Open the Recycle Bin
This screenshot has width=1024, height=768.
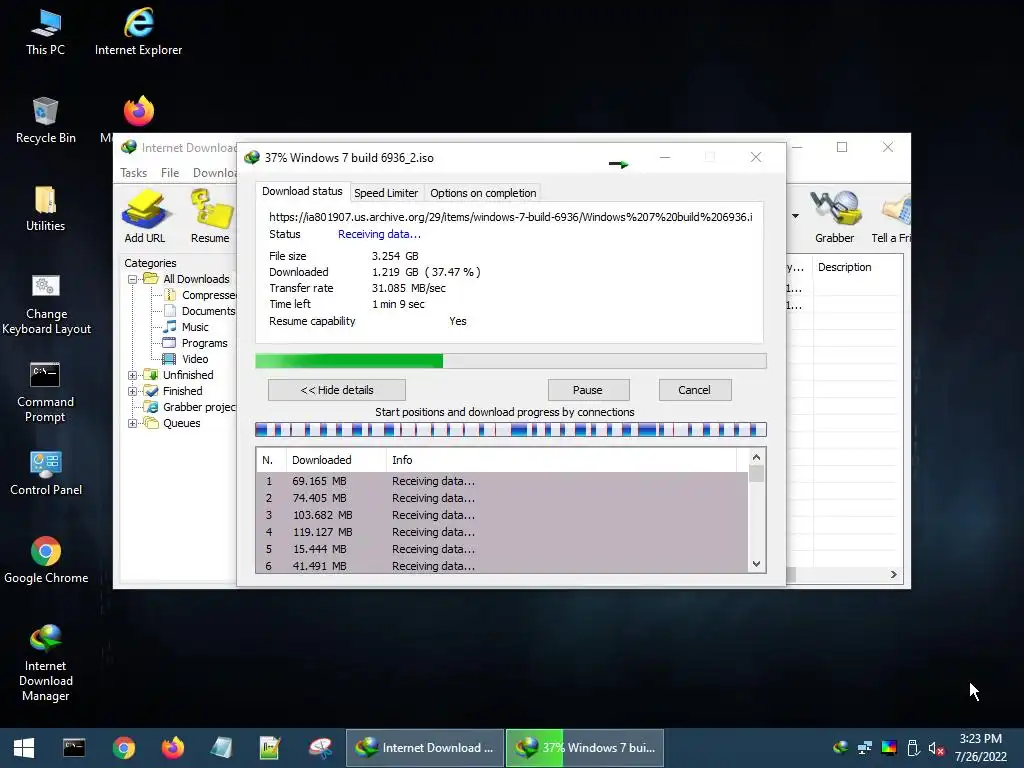(45, 120)
